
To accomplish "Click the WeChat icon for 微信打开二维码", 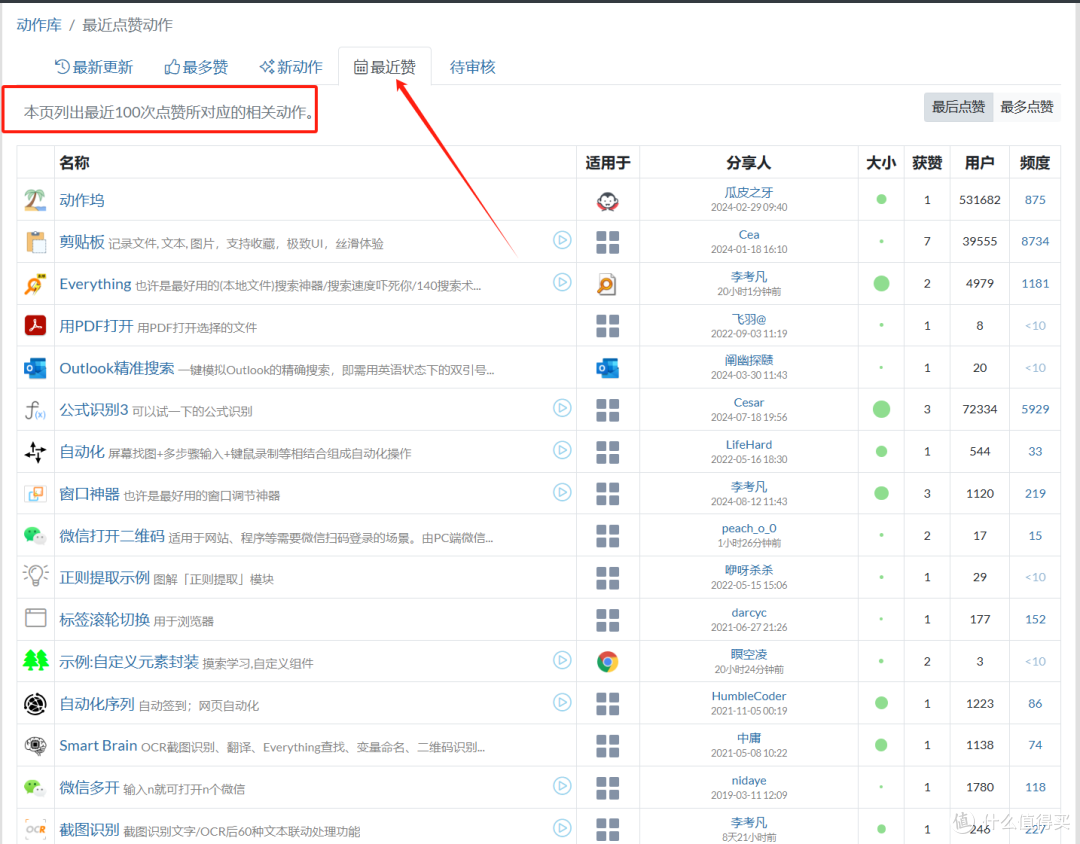I will [x=35, y=535].
